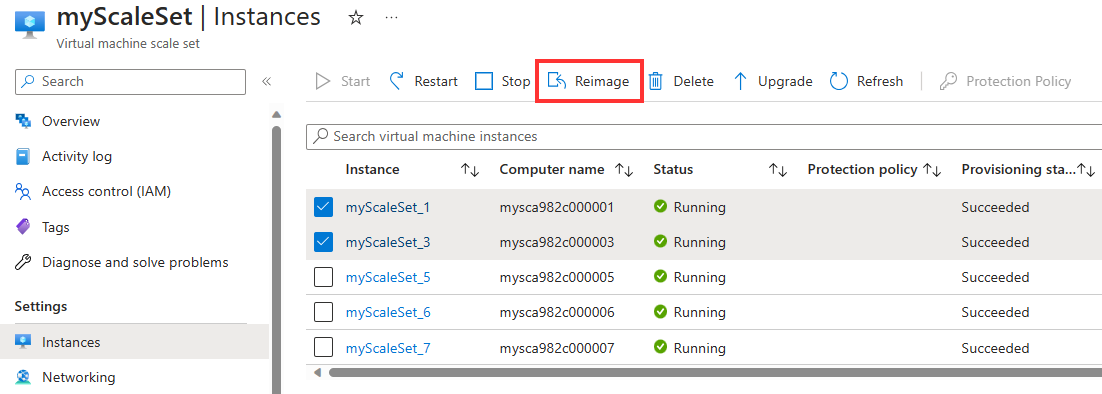Open the myScaleSet_1 instance link
The image size is (1102, 394).
pos(388,207)
